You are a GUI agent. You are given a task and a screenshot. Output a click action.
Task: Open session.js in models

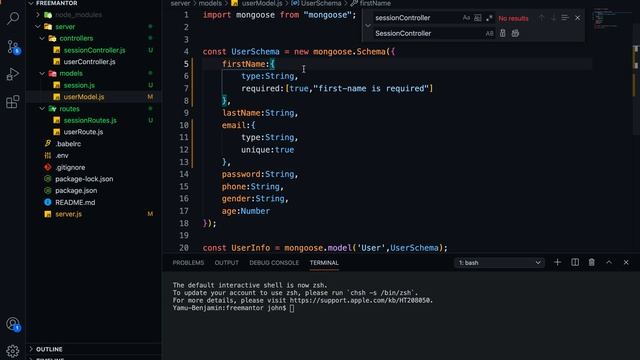coord(79,85)
